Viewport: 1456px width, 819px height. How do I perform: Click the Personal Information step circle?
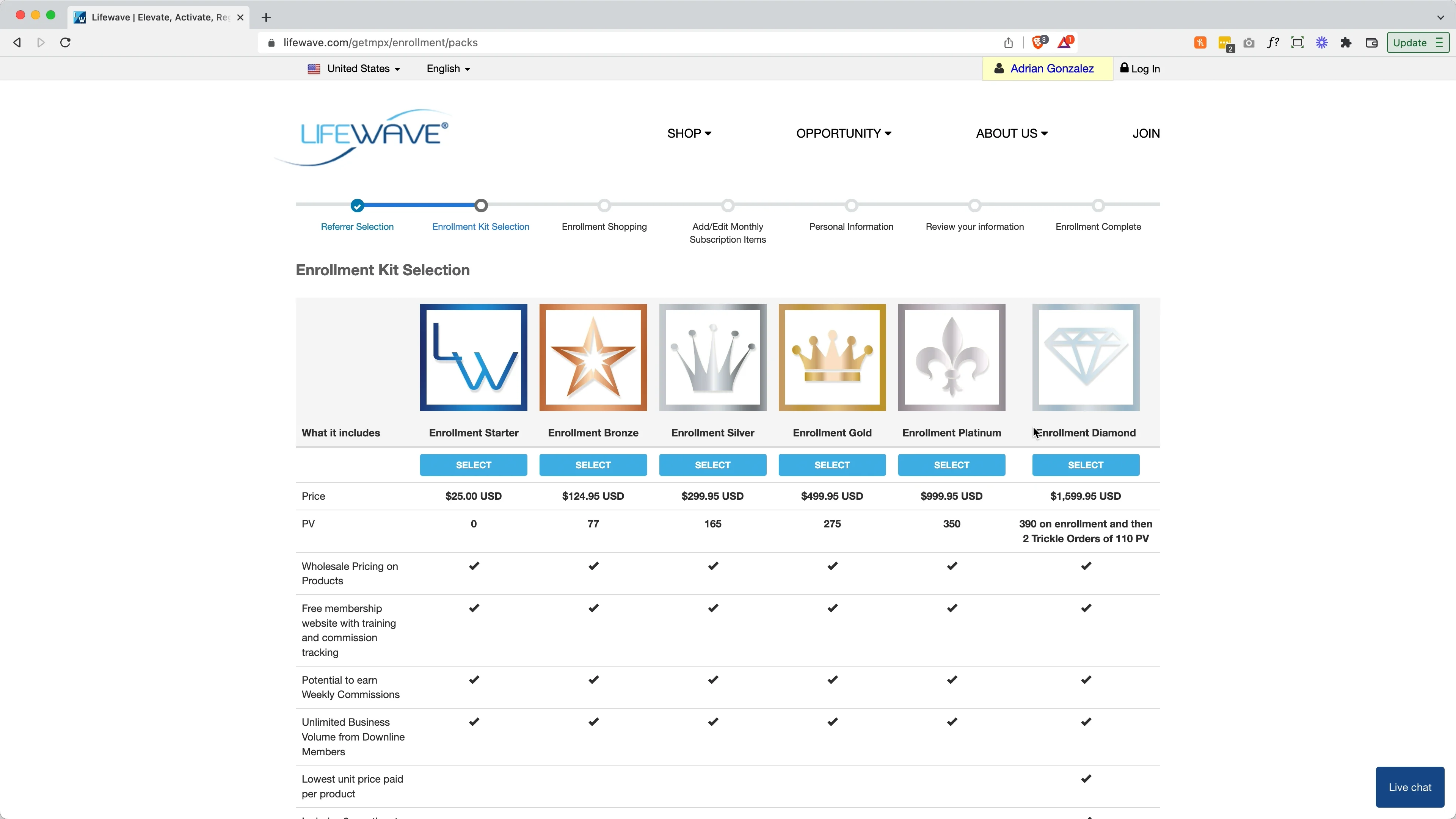pyautogui.click(x=851, y=206)
